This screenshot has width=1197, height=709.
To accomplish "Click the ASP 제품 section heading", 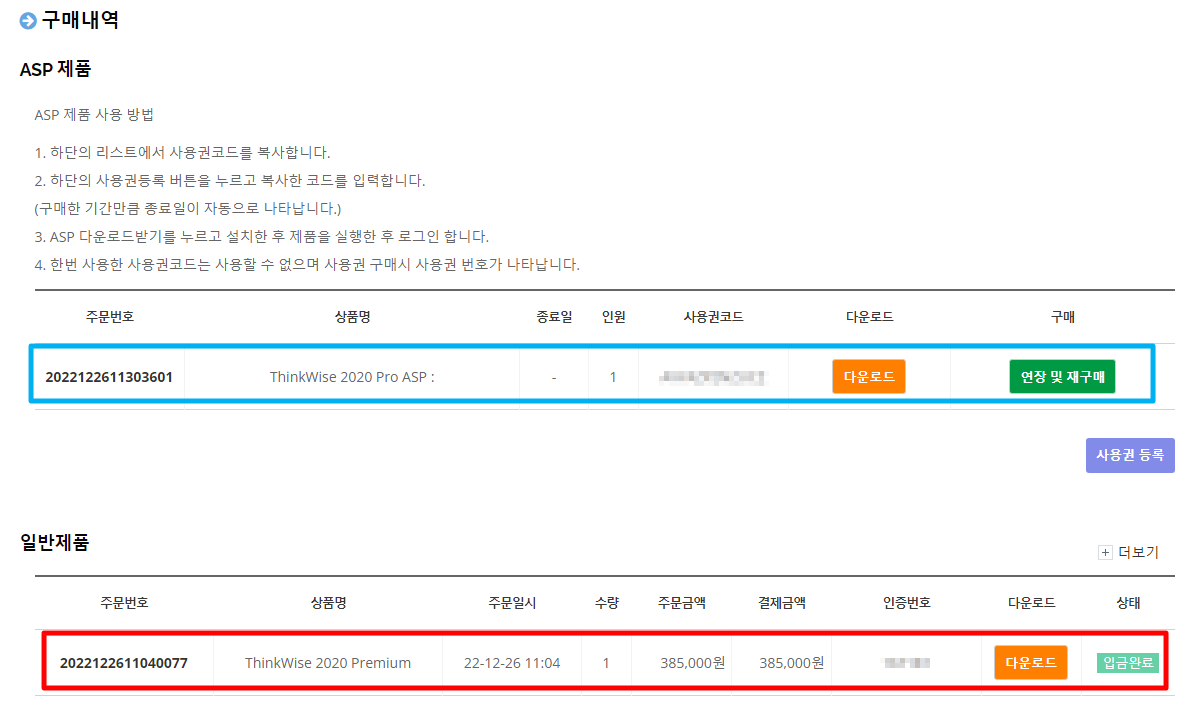I will pyautogui.click(x=55, y=69).
